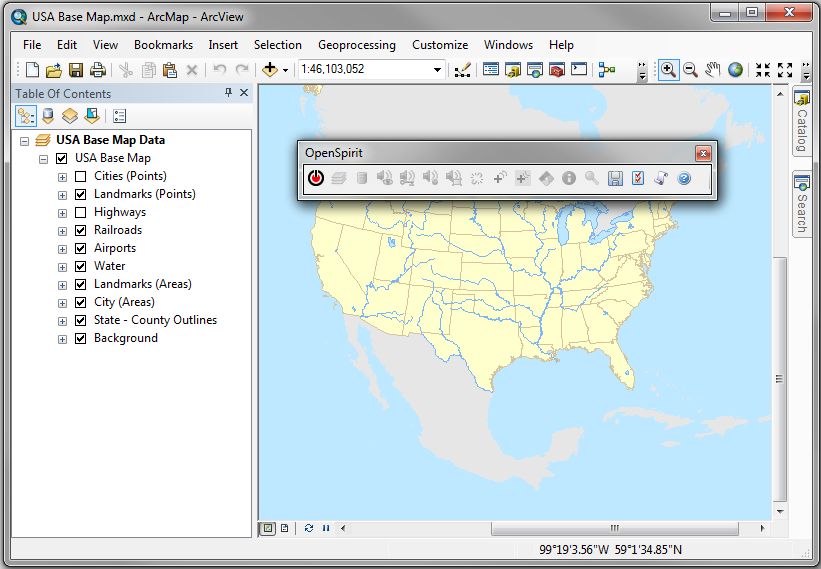Open the map scale dropdown arrow
821x569 pixels.
pos(437,70)
